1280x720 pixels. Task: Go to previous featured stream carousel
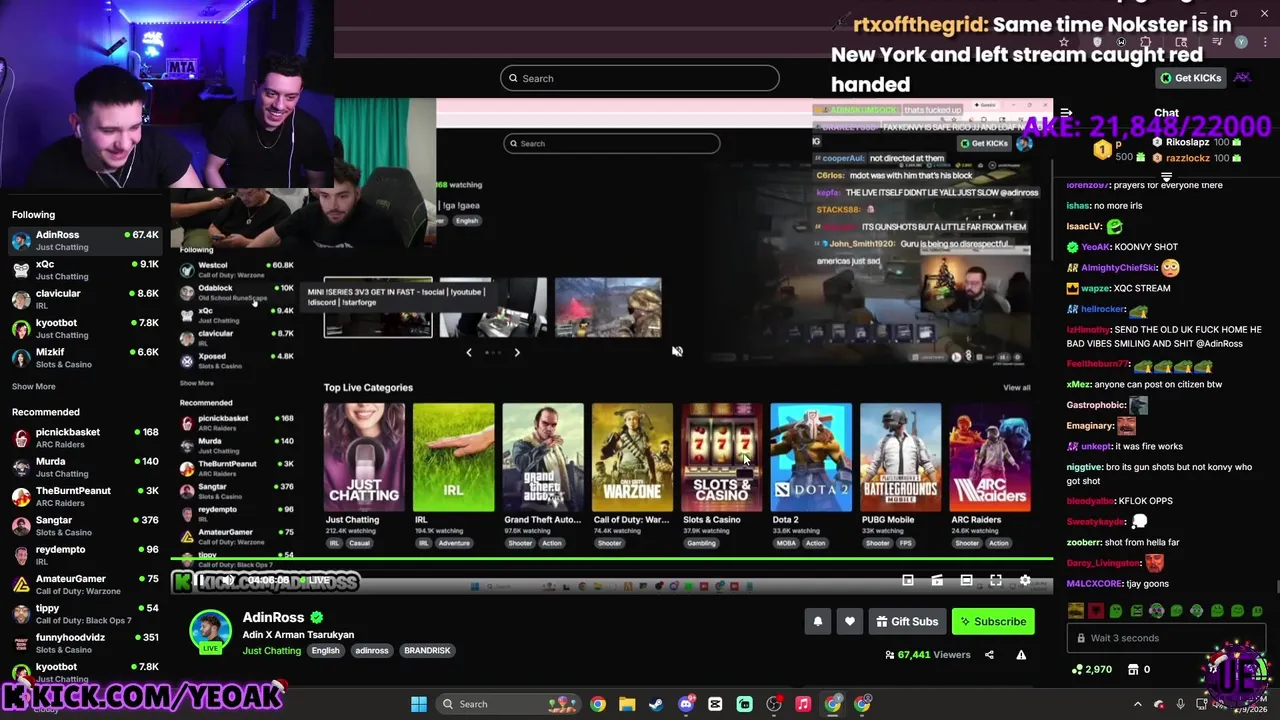(468, 352)
